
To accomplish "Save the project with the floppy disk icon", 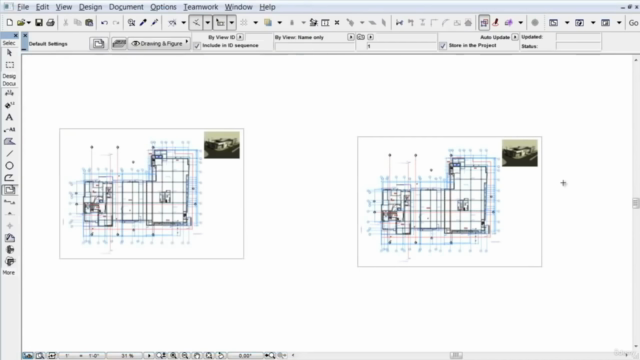I will pos(39,23).
